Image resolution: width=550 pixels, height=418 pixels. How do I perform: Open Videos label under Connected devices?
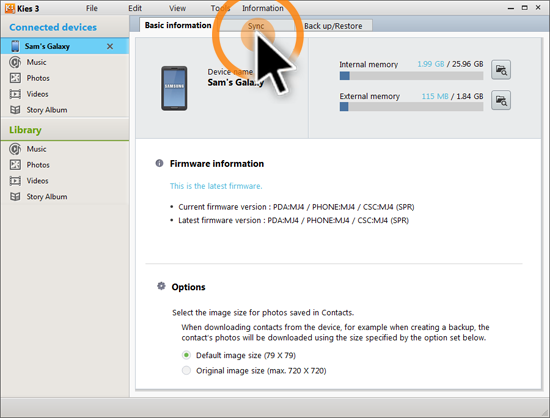[x=37, y=94]
